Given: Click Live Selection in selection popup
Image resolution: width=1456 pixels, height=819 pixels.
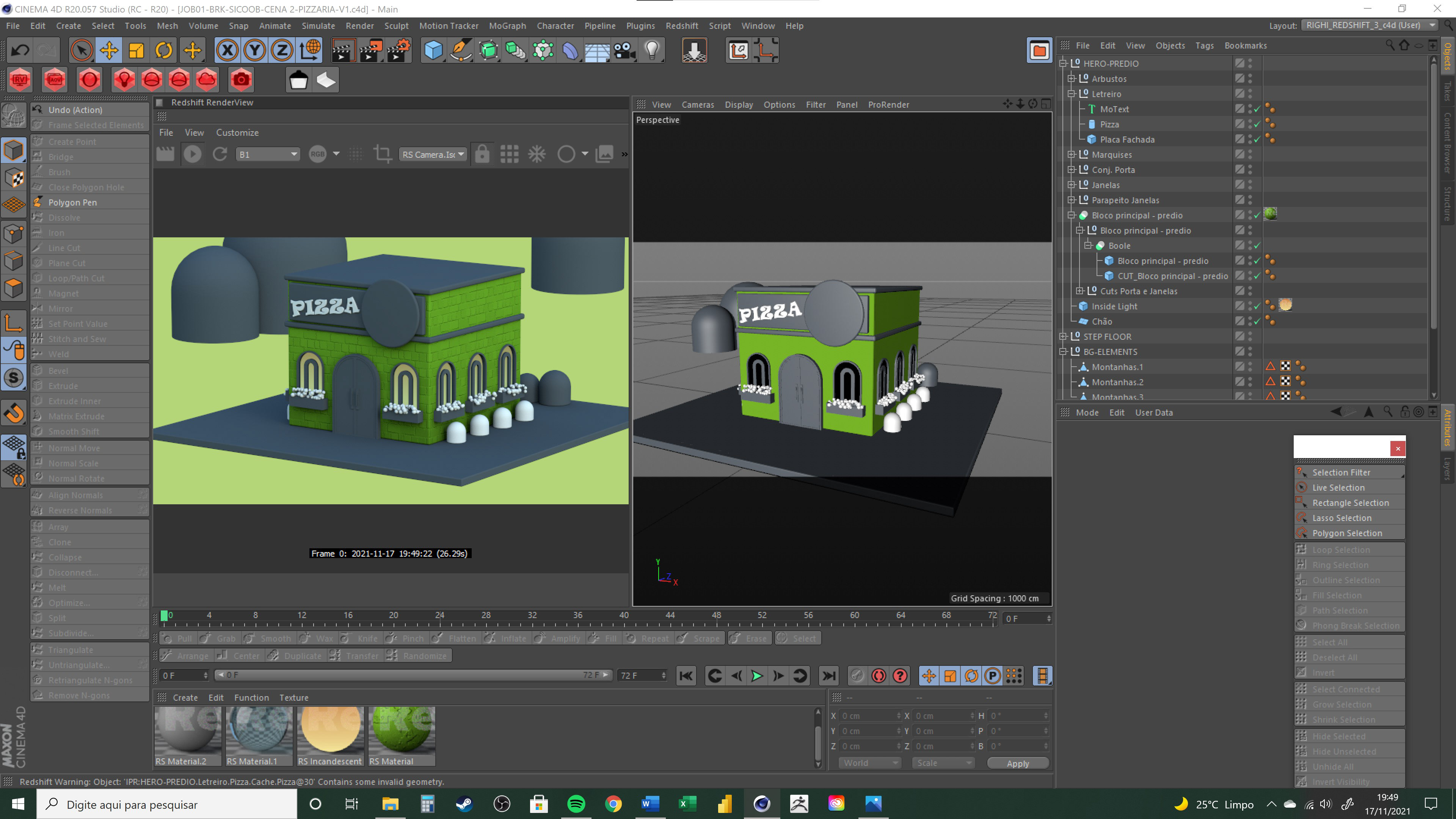Looking at the screenshot, I should pyautogui.click(x=1338, y=488).
